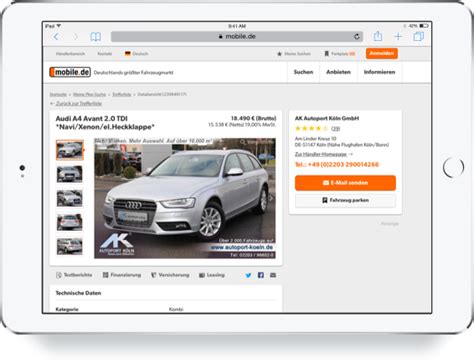Select the fifth car thumbnail
474x363 pixels.
pos(69,246)
